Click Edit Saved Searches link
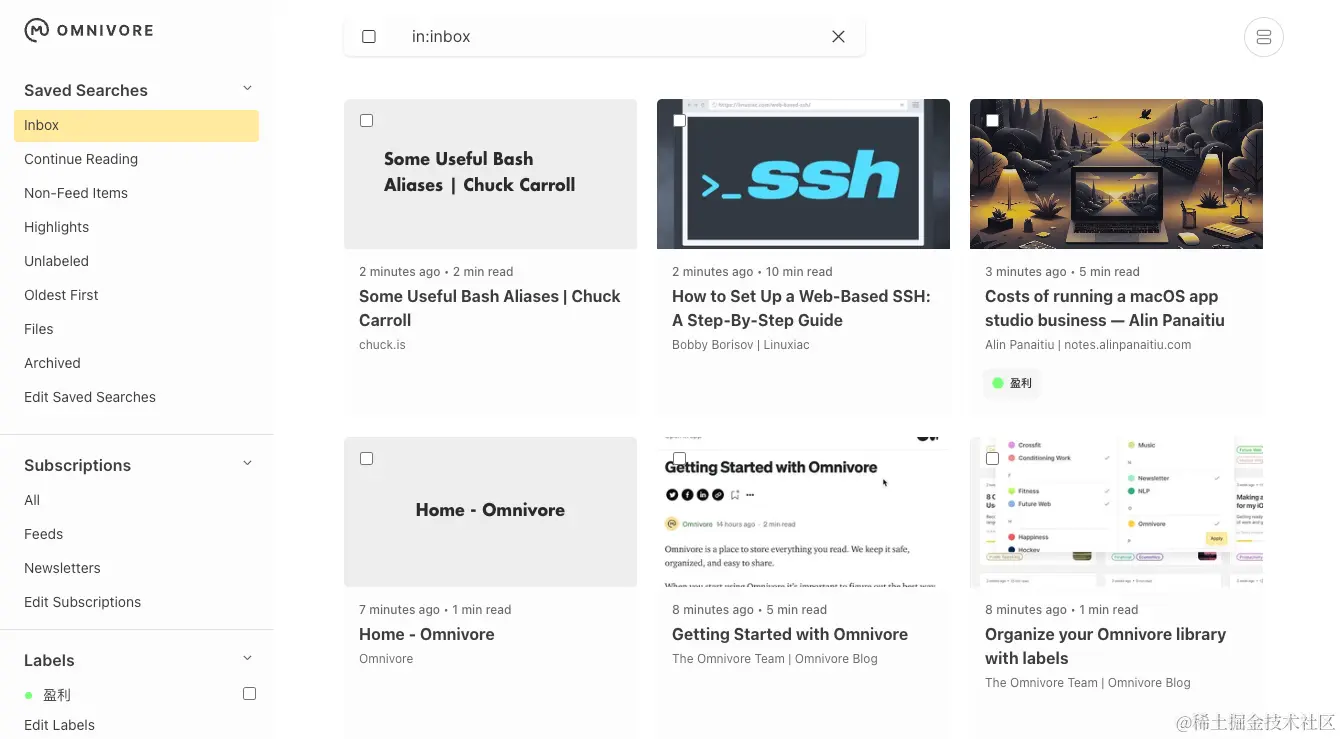 [x=90, y=397]
